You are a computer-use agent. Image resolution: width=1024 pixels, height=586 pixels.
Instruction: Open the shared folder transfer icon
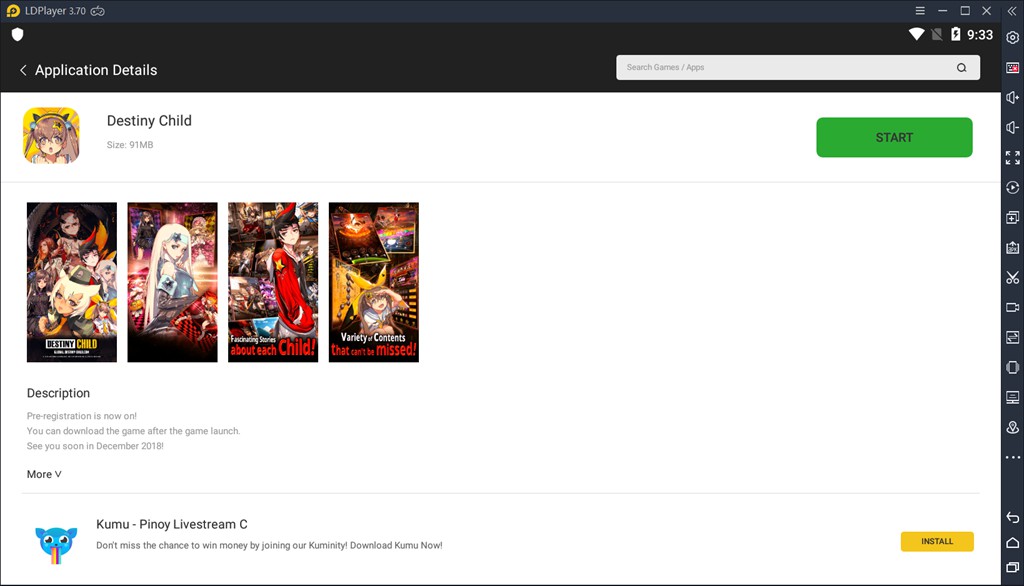pos(1012,337)
